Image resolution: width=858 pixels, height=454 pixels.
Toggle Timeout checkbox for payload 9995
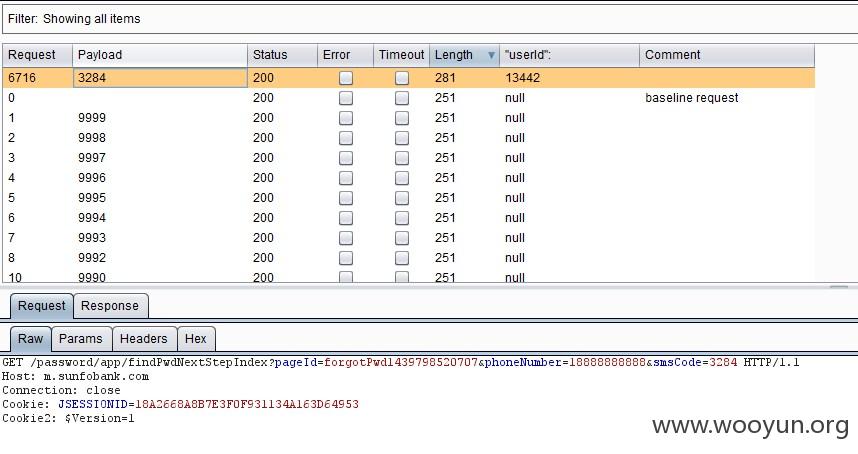[x=402, y=198]
